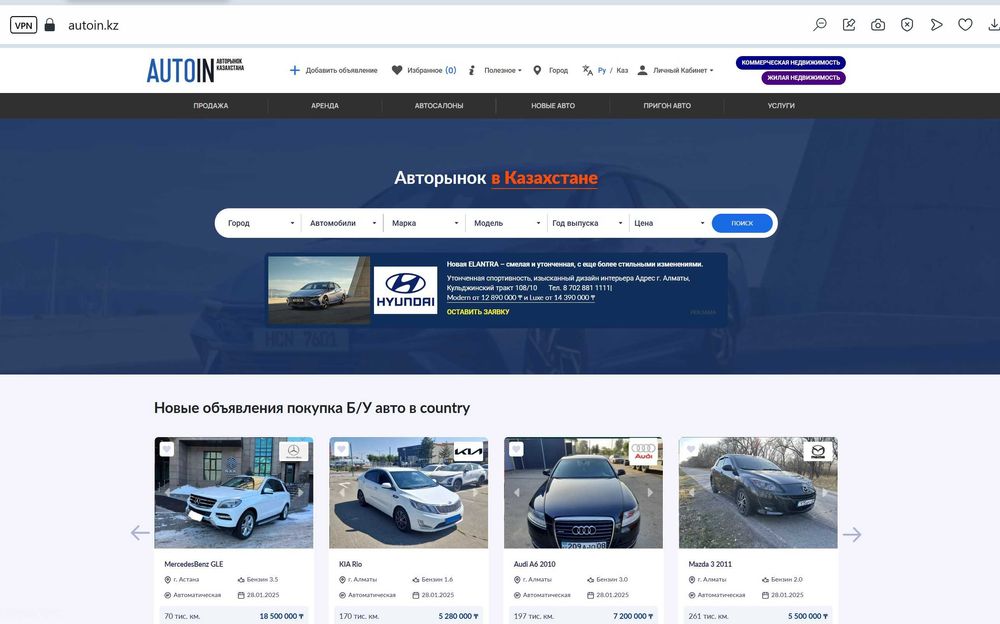
Task: Click the AUTOIN logo
Action: point(195,70)
